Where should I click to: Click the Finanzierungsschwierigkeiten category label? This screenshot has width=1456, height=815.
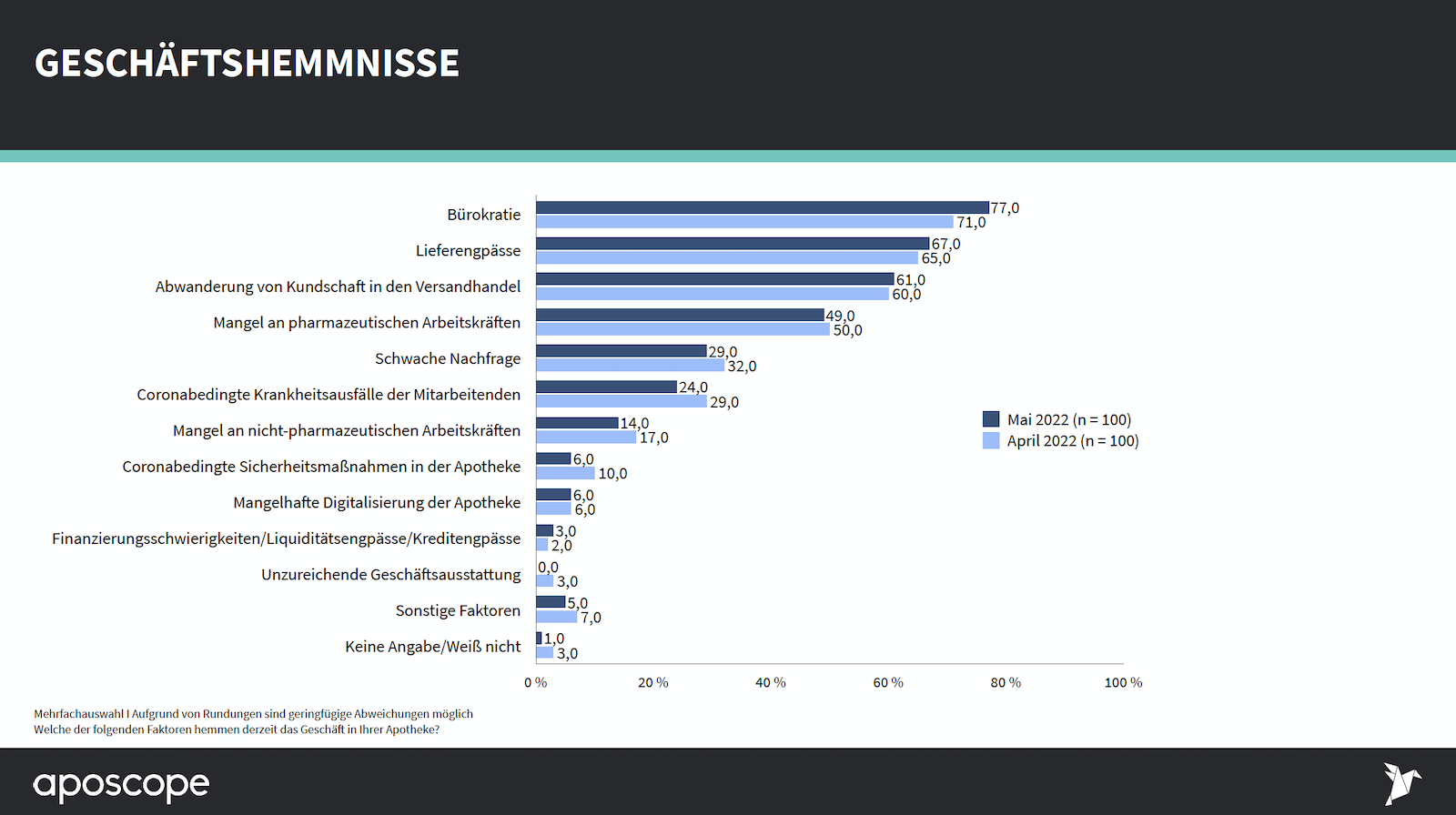point(286,538)
